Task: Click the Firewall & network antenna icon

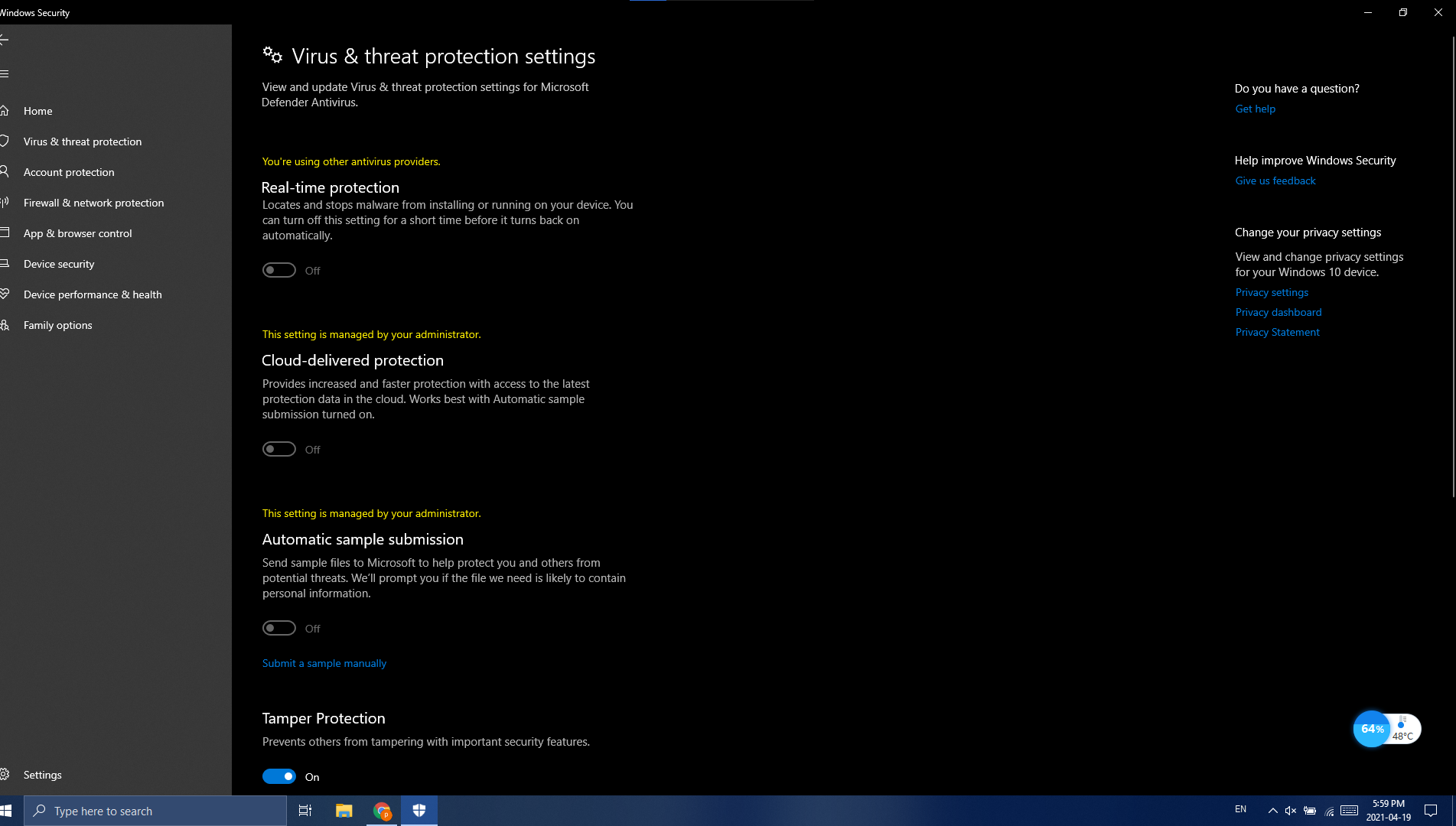Action: (4, 203)
